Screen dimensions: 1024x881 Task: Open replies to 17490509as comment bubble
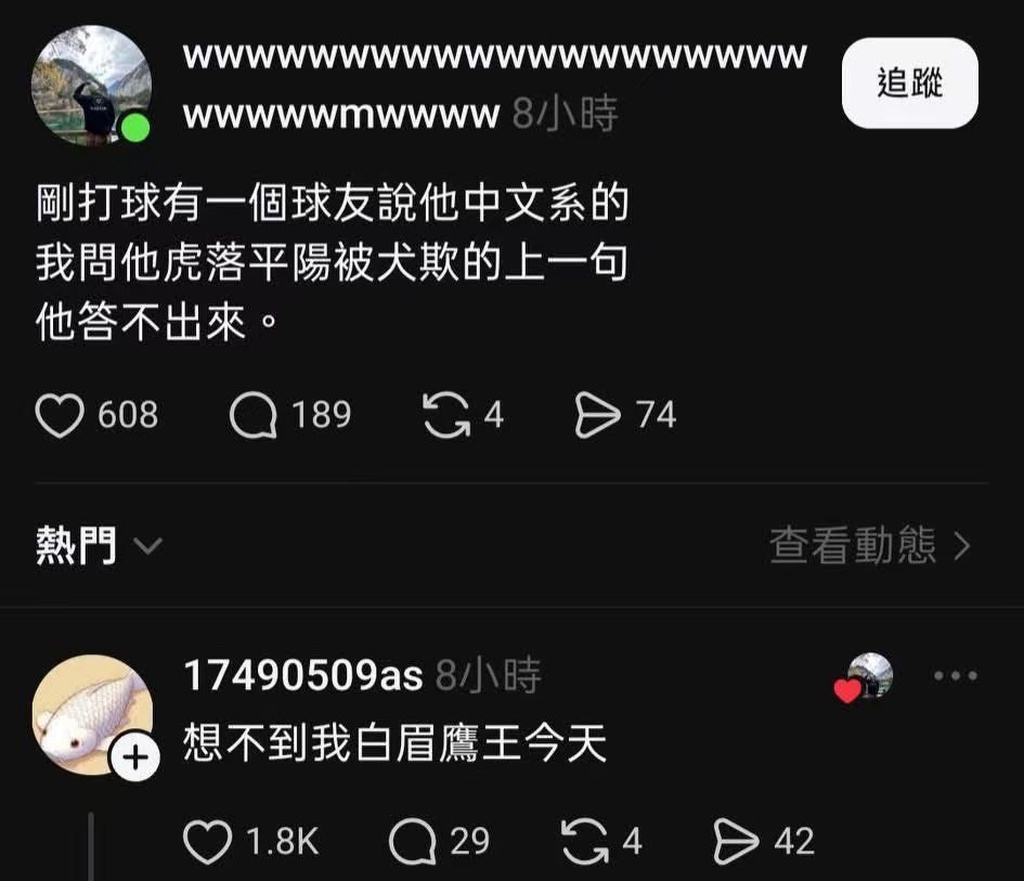413,842
